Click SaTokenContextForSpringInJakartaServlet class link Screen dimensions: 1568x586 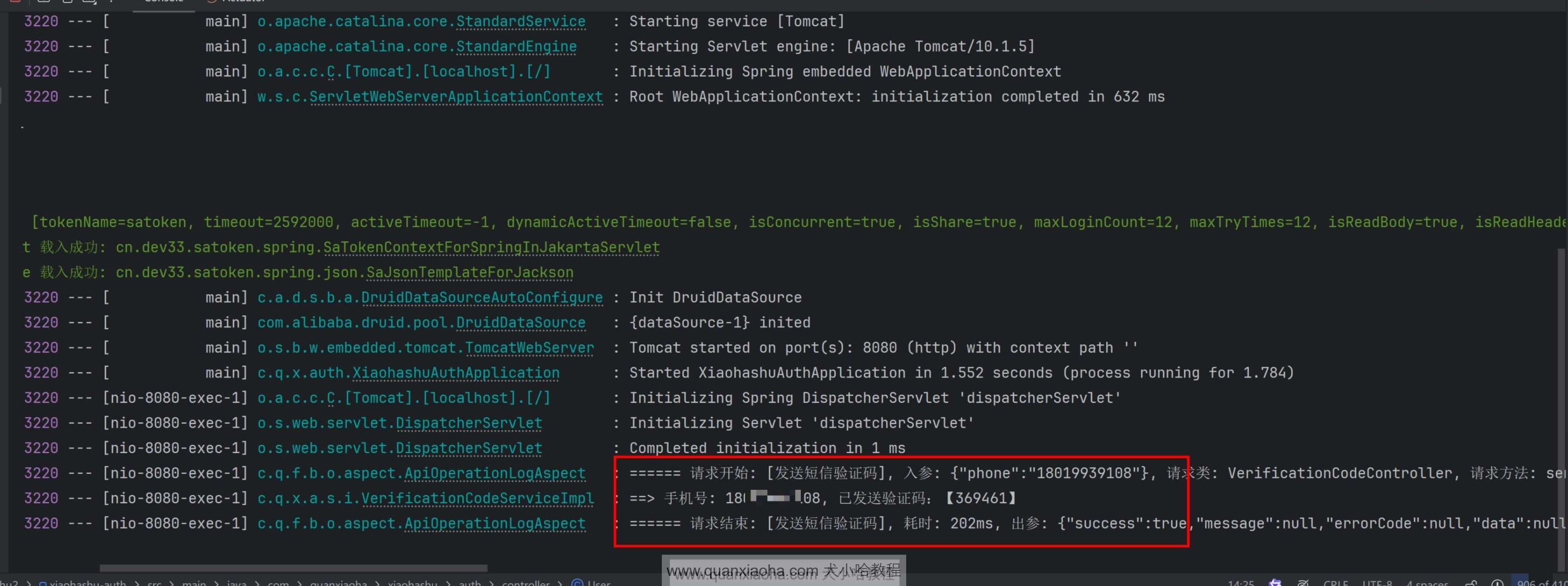tap(491, 248)
